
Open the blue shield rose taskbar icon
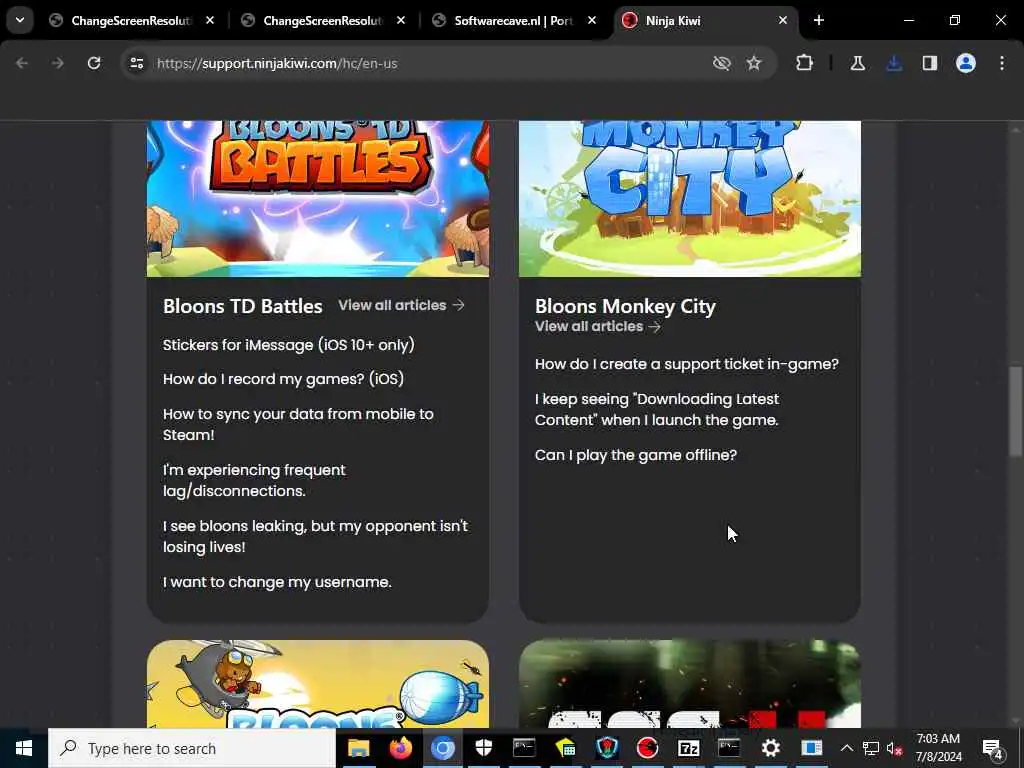(x=607, y=748)
